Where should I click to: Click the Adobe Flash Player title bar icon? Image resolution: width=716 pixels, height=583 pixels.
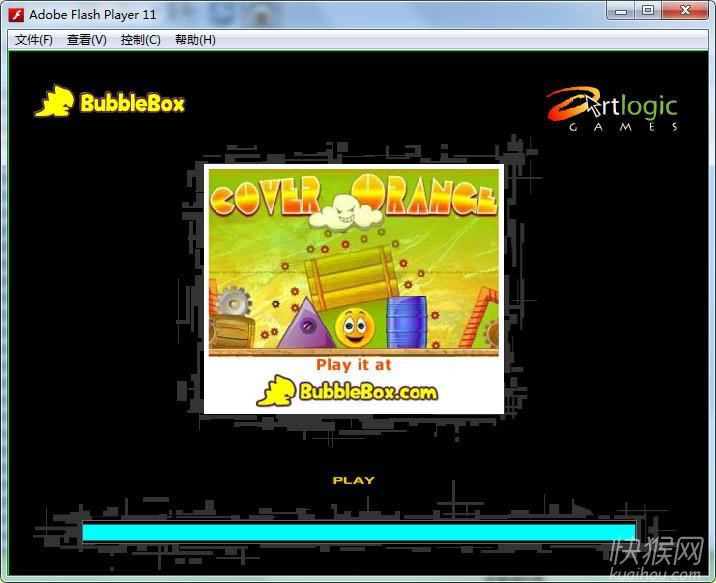tap(16, 14)
